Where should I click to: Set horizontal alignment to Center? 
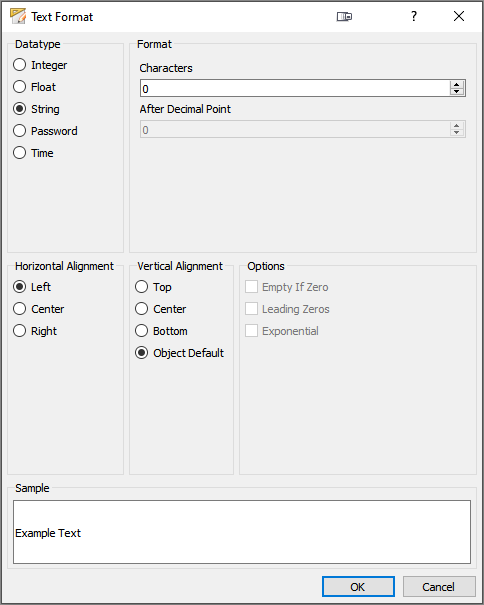click(39, 309)
